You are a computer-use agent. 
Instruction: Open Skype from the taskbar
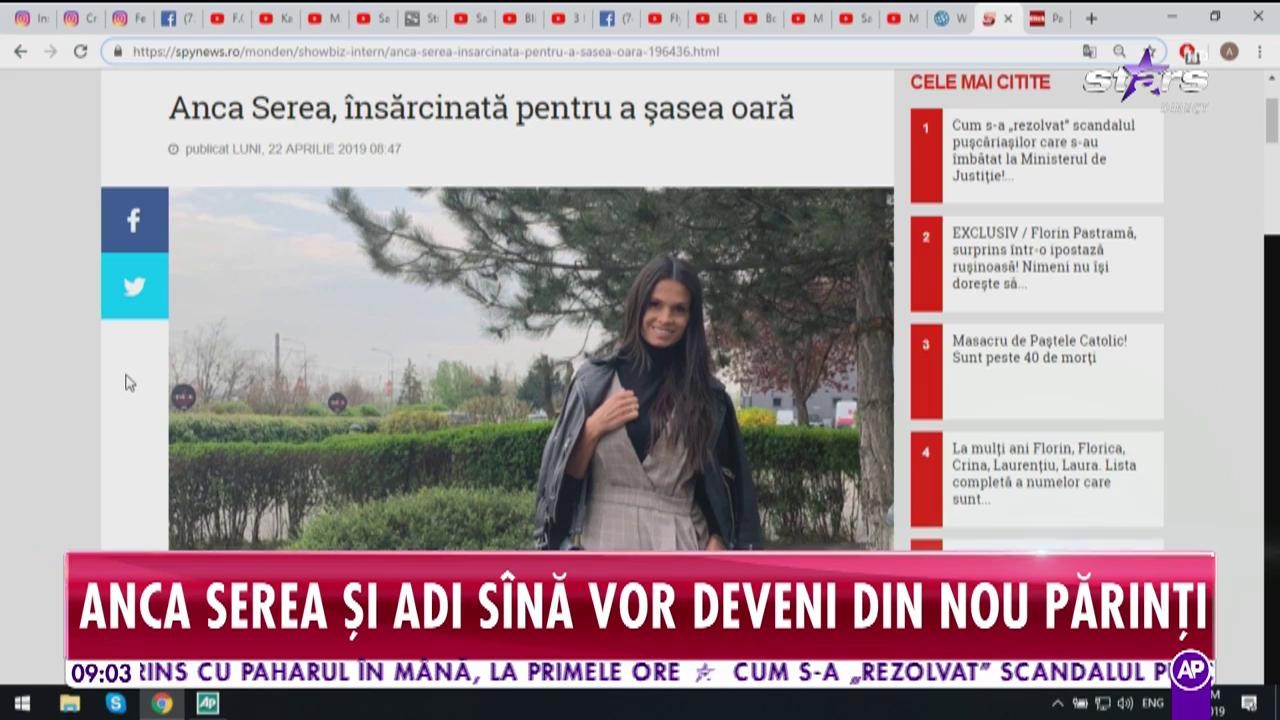(116, 703)
